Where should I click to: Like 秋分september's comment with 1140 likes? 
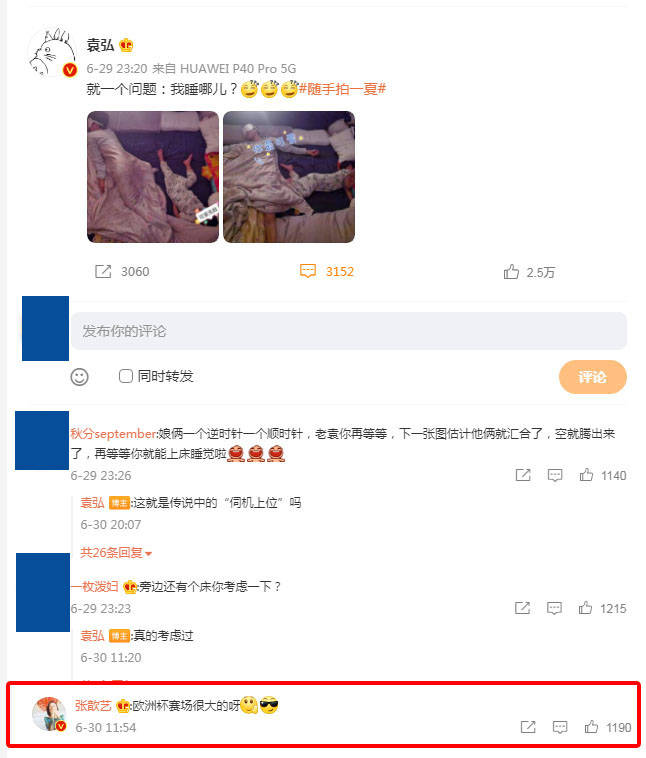coord(586,475)
